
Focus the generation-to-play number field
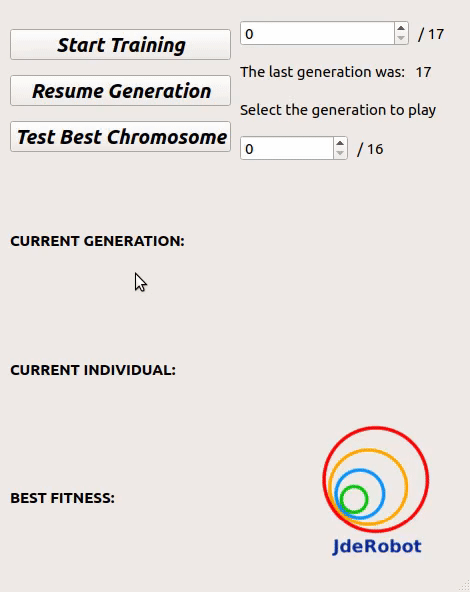coord(287,148)
